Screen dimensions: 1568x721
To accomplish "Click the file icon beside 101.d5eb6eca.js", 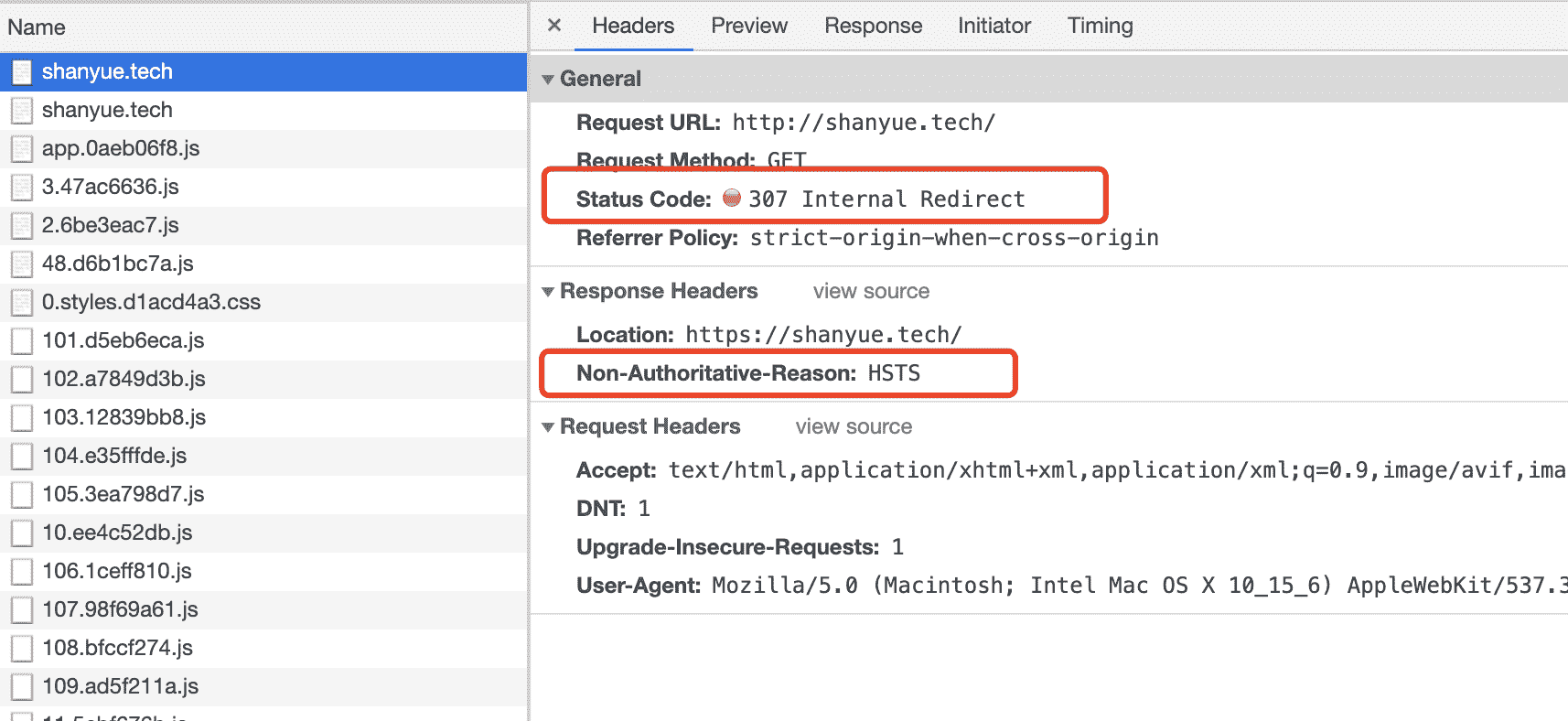I will click(x=22, y=341).
